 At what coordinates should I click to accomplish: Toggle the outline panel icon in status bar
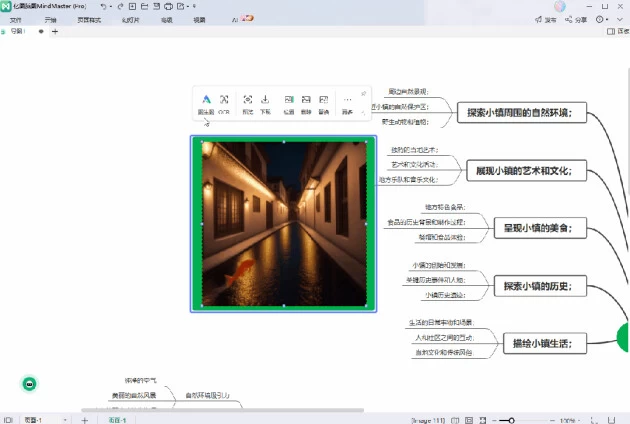click(x=9, y=420)
